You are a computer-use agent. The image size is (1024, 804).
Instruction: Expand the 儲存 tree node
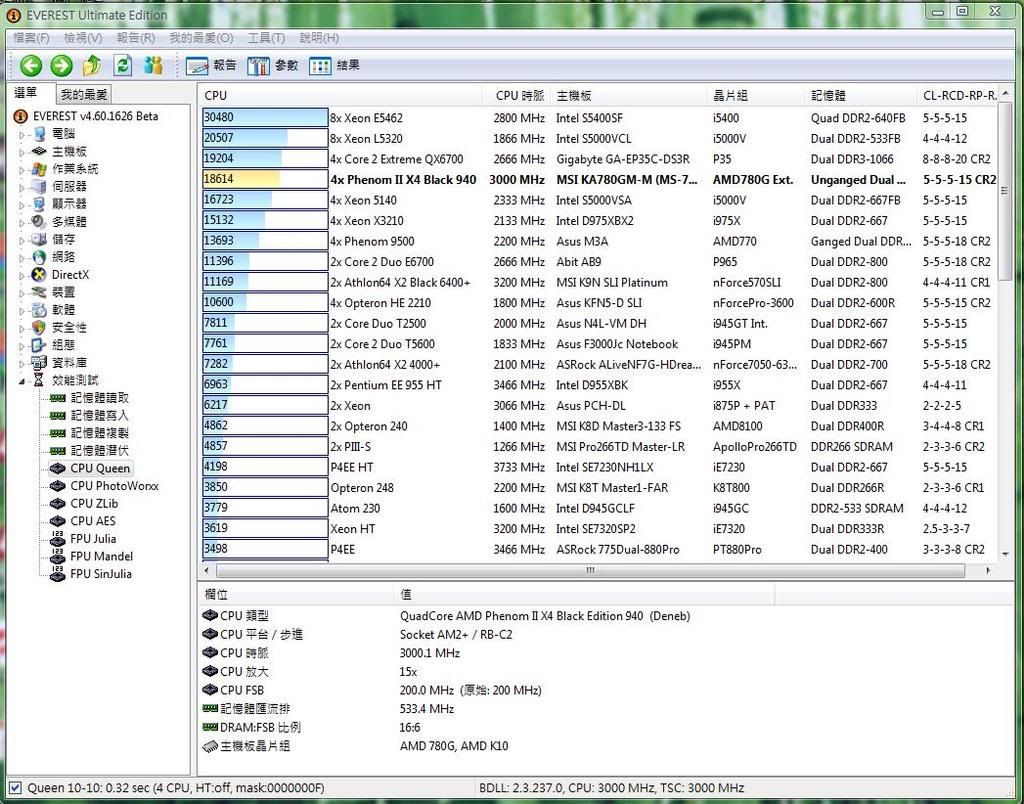tap(22, 240)
